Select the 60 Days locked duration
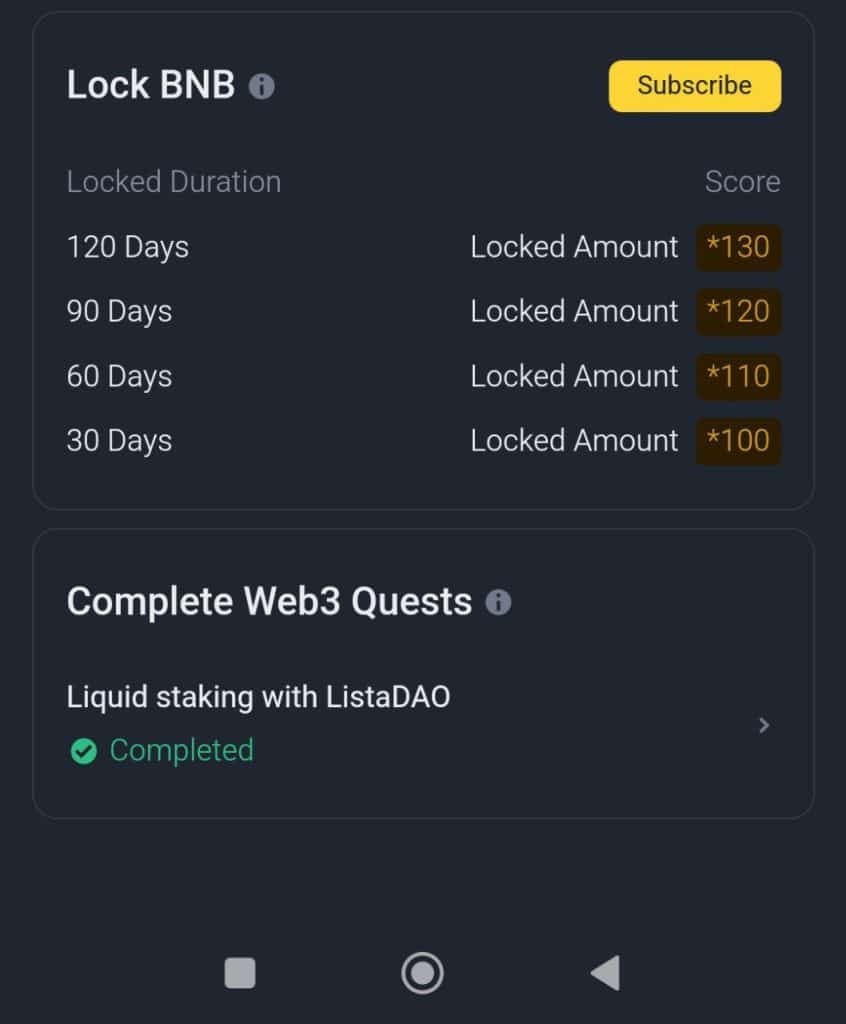846x1024 pixels. 119,376
